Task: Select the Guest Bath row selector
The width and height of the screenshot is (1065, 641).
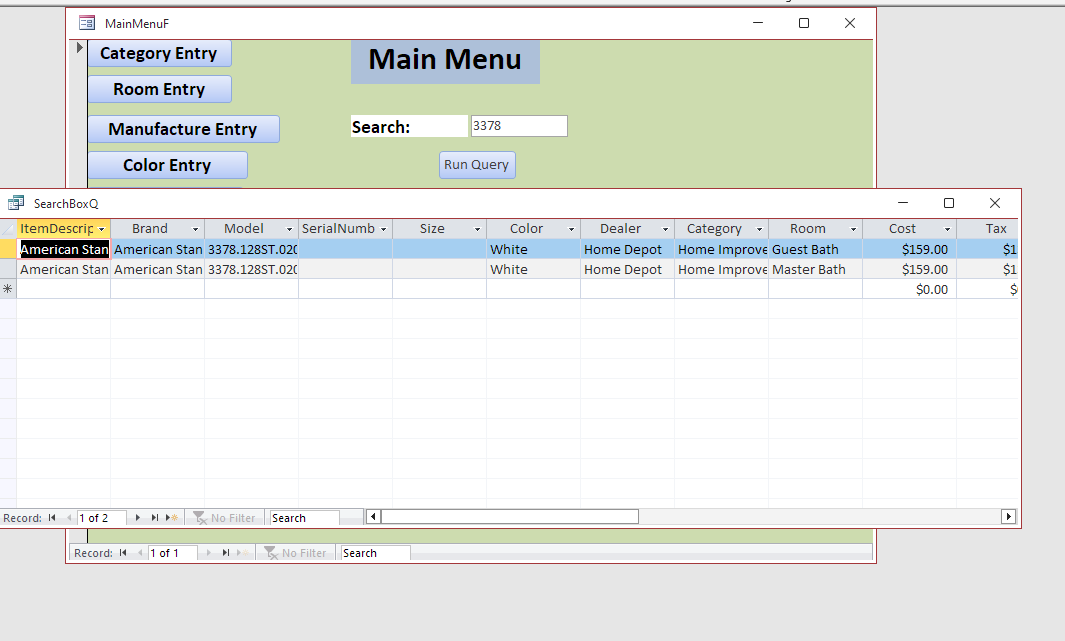Action: click(8, 249)
